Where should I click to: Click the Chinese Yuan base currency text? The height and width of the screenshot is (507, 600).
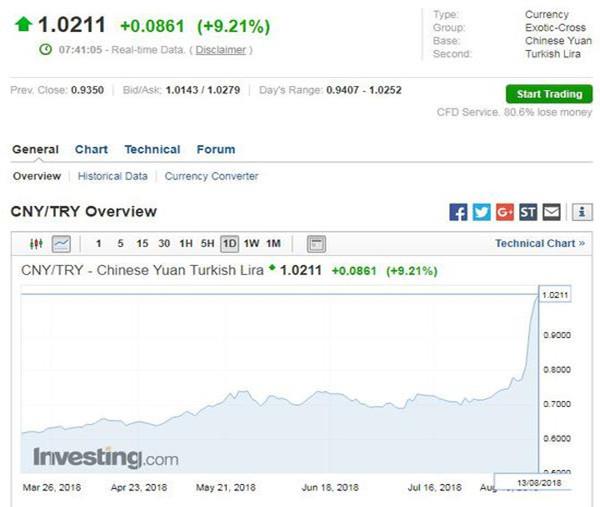point(558,41)
